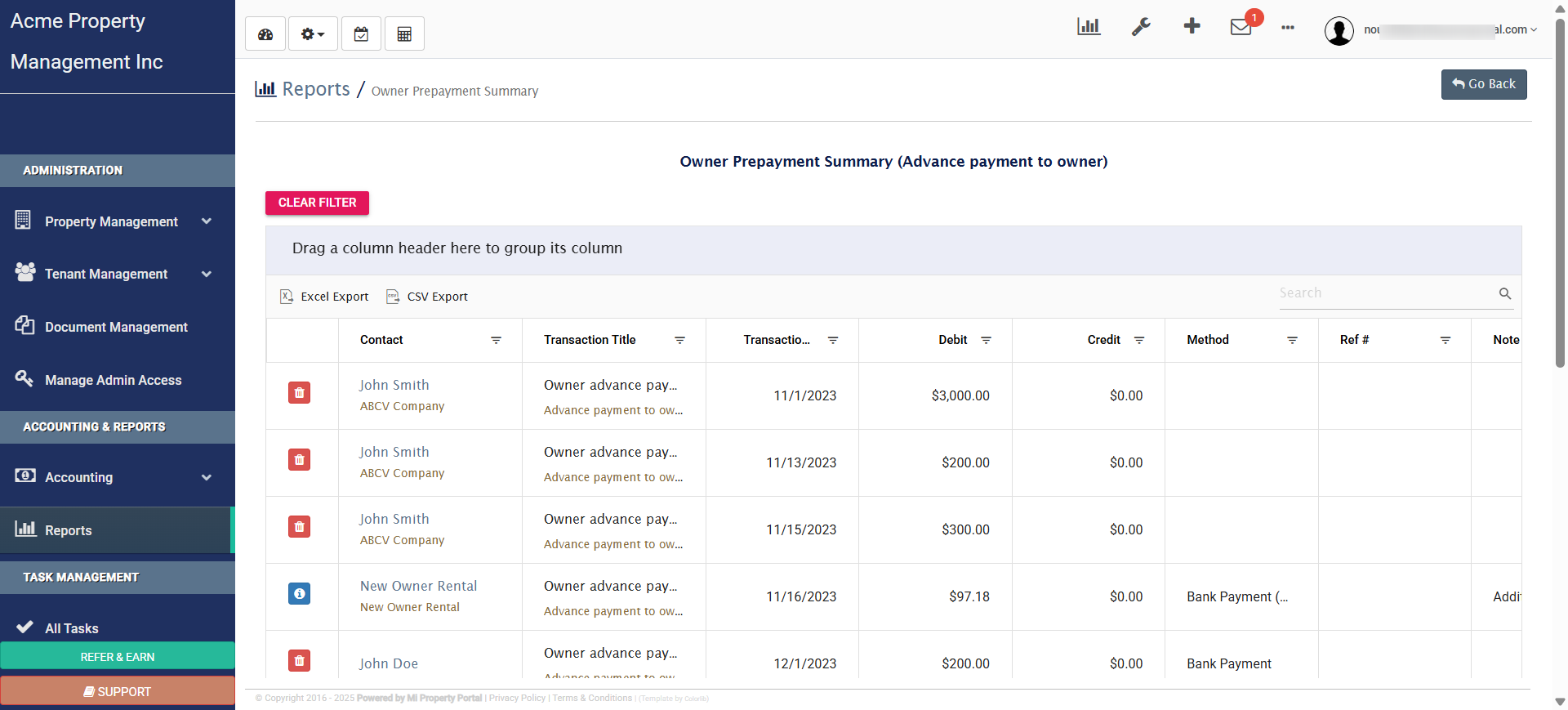Screen dimensions: 1568x710
Task: Open the dashboard gauge icon
Action: (x=265, y=34)
